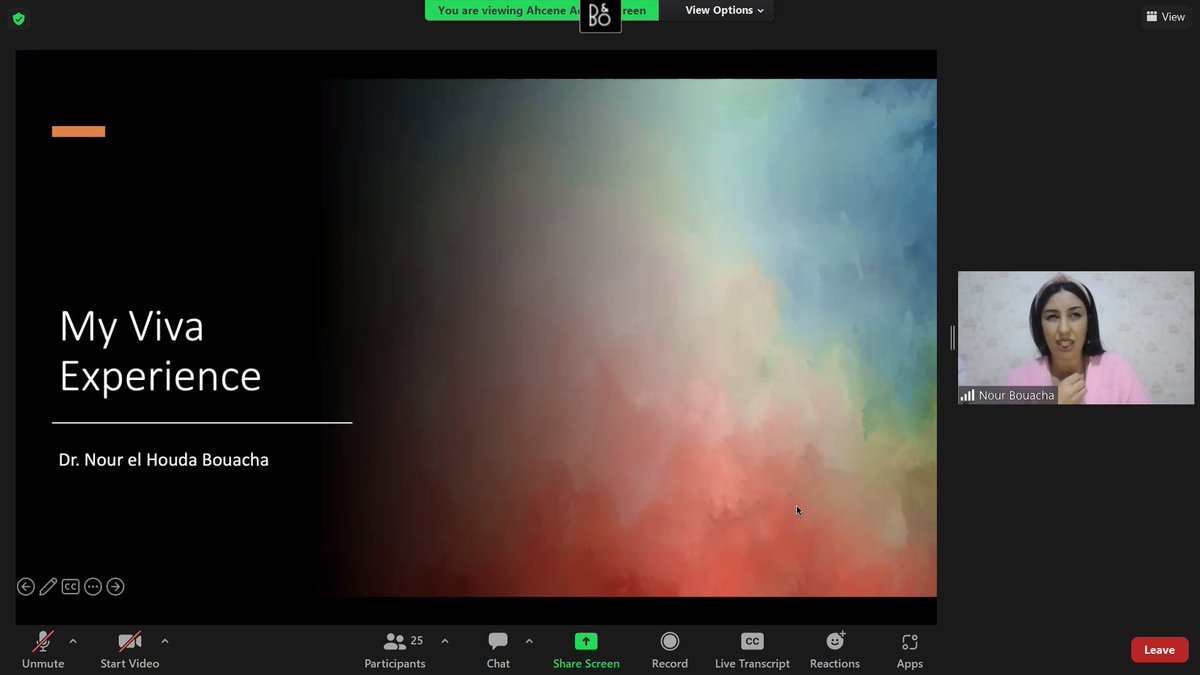Enable Live Transcript captions
Viewport: 1200px width, 675px height.
point(752,650)
